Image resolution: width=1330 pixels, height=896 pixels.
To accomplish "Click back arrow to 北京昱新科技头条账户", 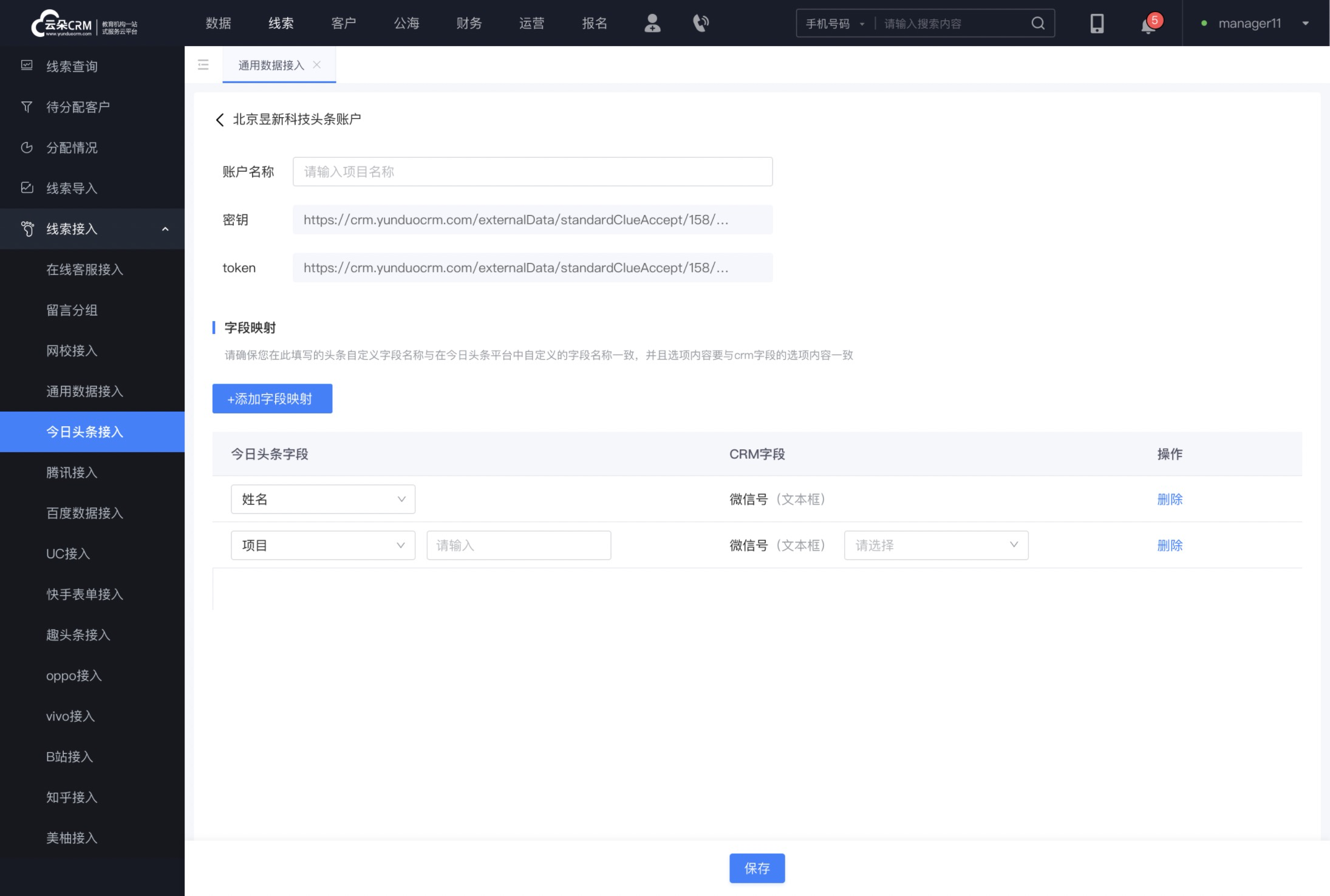I will coord(219,119).
